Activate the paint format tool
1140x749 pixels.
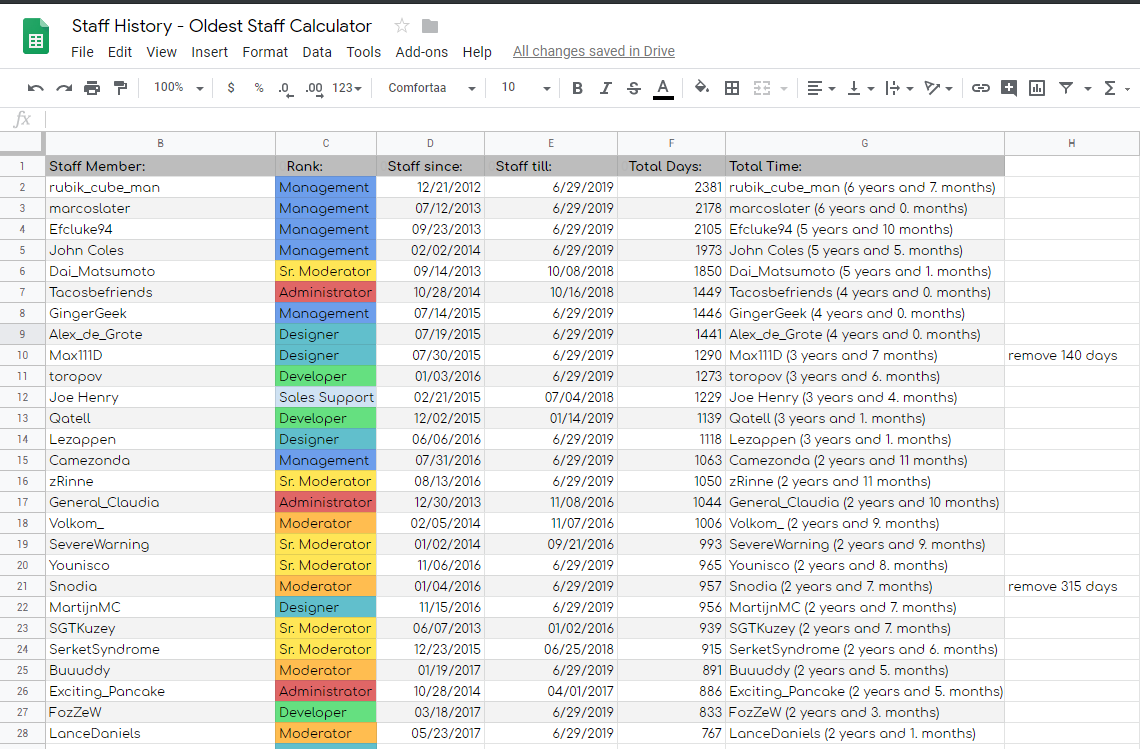pos(120,88)
